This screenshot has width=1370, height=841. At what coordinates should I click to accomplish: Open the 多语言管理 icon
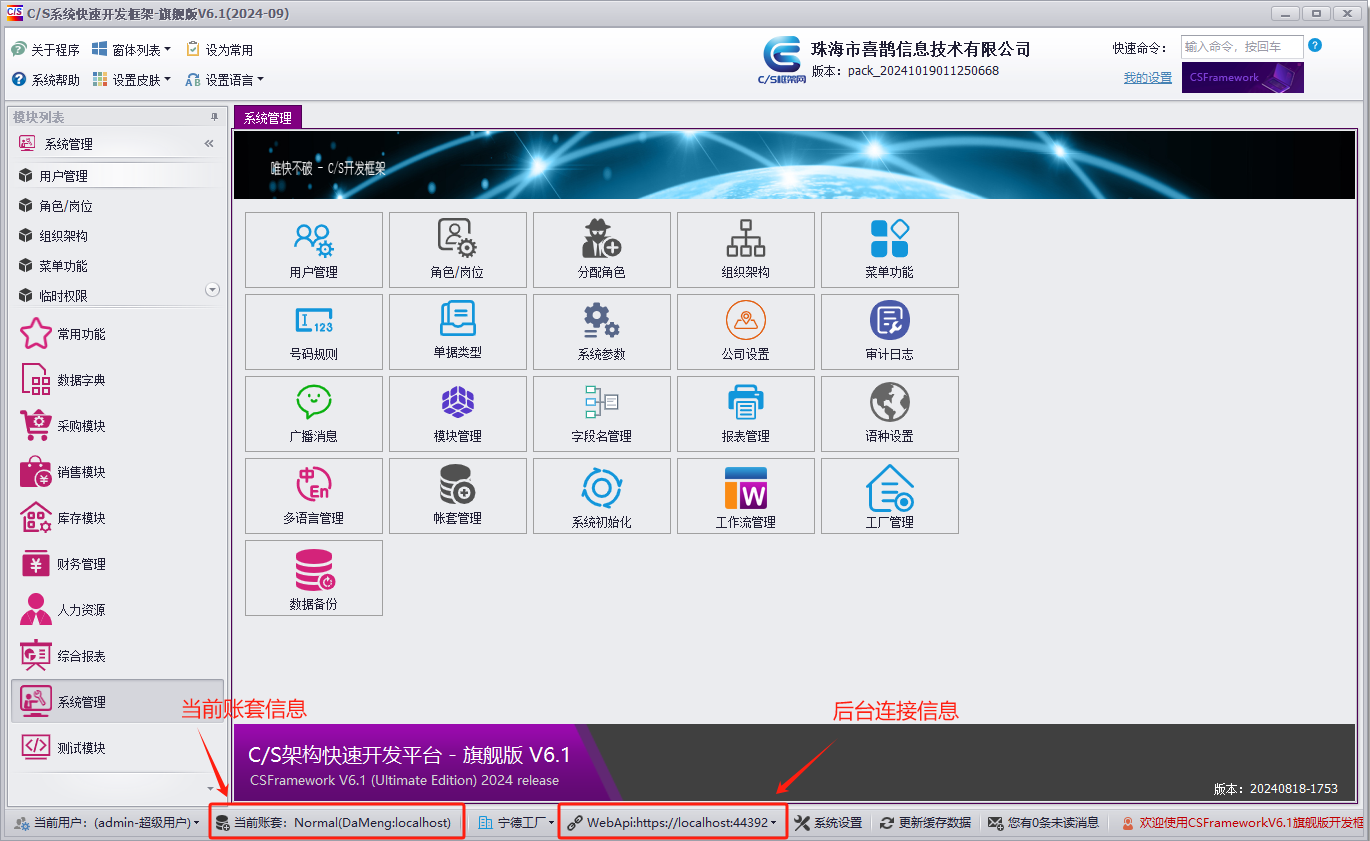(x=313, y=496)
